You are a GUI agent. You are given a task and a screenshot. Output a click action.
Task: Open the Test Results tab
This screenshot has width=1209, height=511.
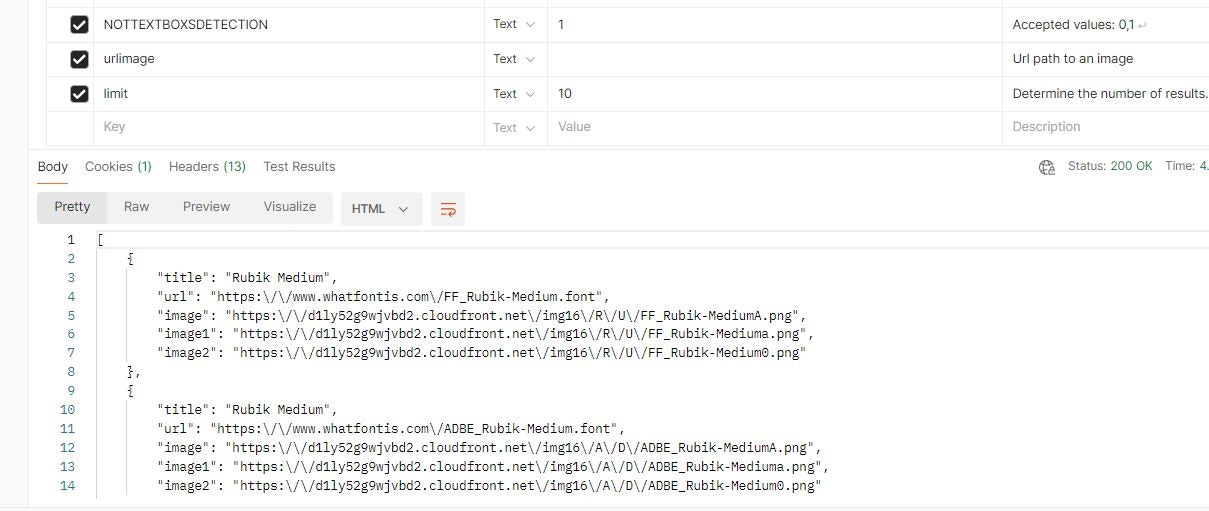click(x=299, y=167)
